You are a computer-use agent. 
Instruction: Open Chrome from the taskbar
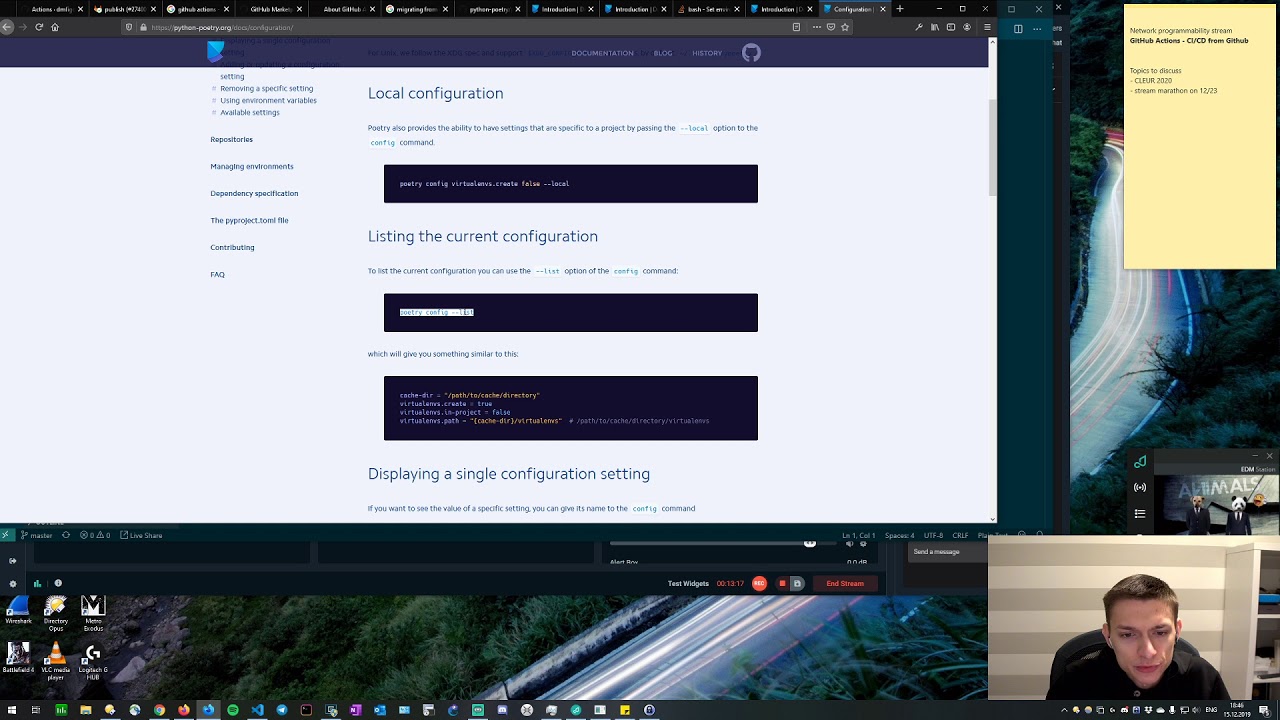point(159,710)
